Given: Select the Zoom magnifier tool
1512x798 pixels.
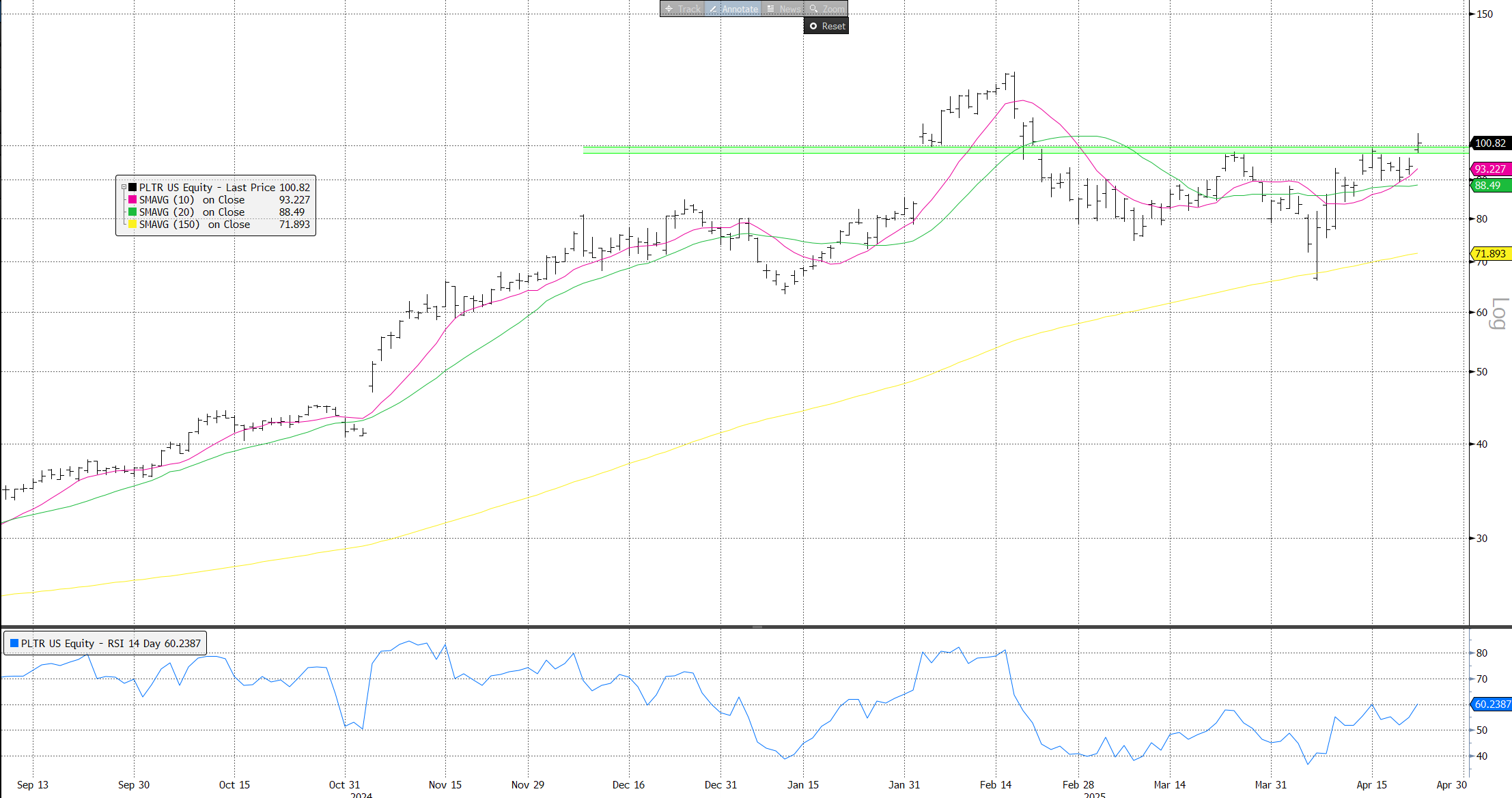Looking at the screenshot, I should [x=813, y=9].
